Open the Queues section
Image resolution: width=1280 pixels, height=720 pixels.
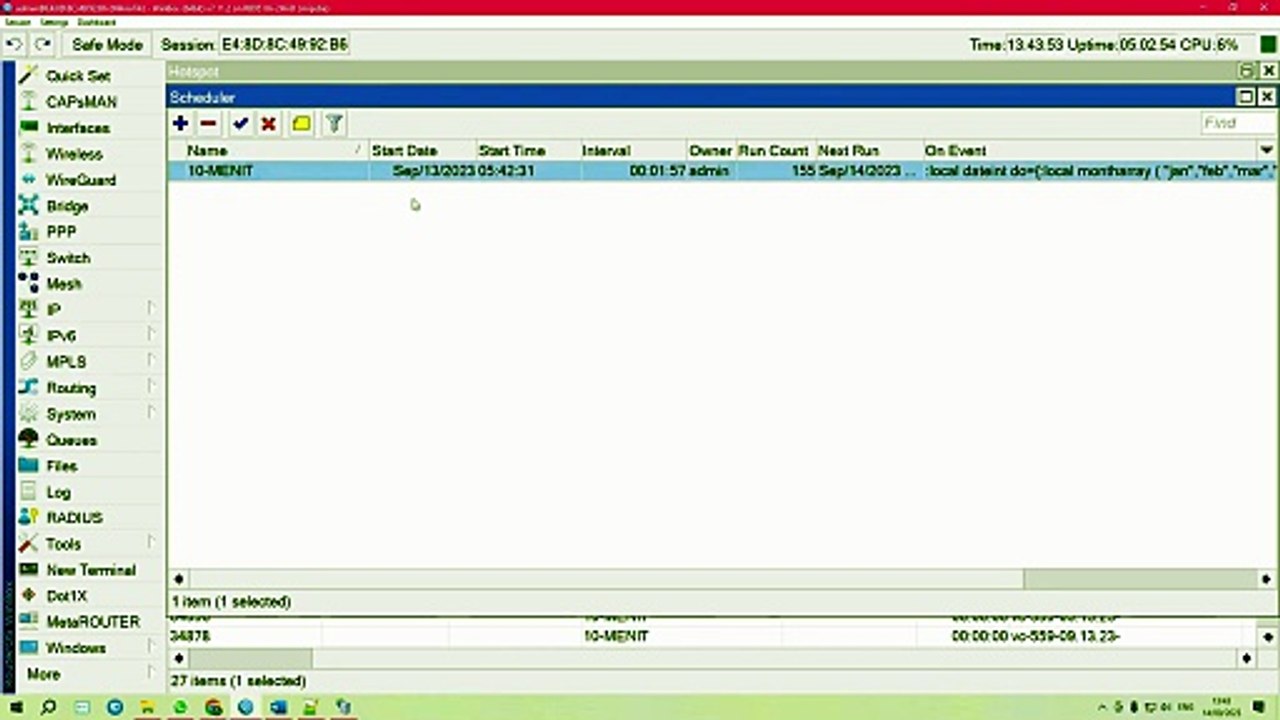(x=71, y=440)
